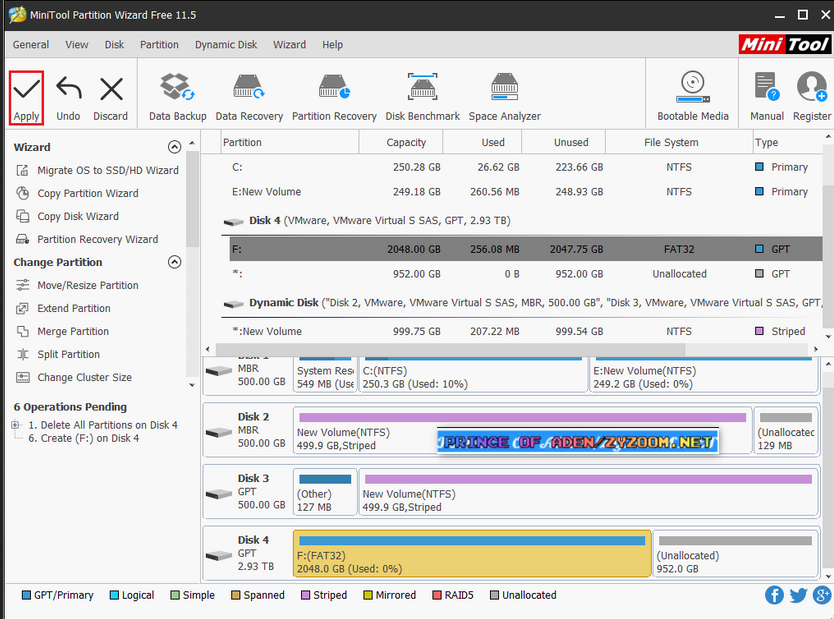The width and height of the screenshot is (834, 619).
Task: Sort by Type column header
Action: coord(788,142)
